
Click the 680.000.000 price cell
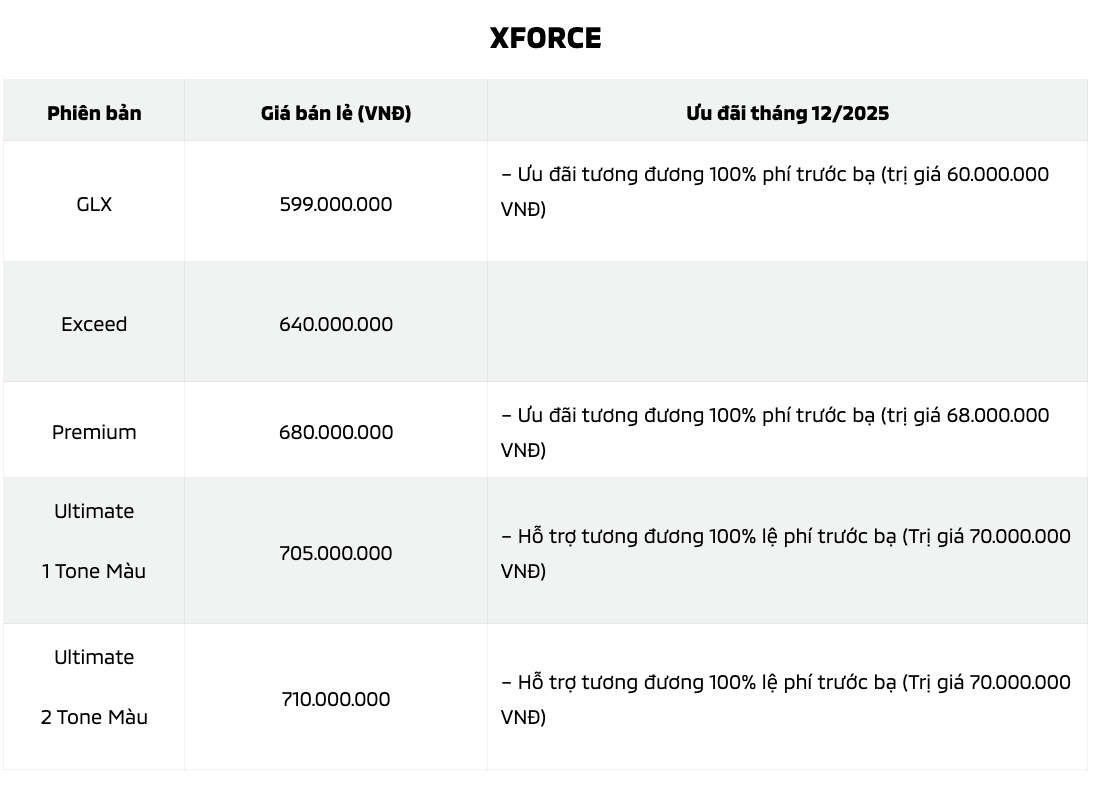tap(336, 432)
